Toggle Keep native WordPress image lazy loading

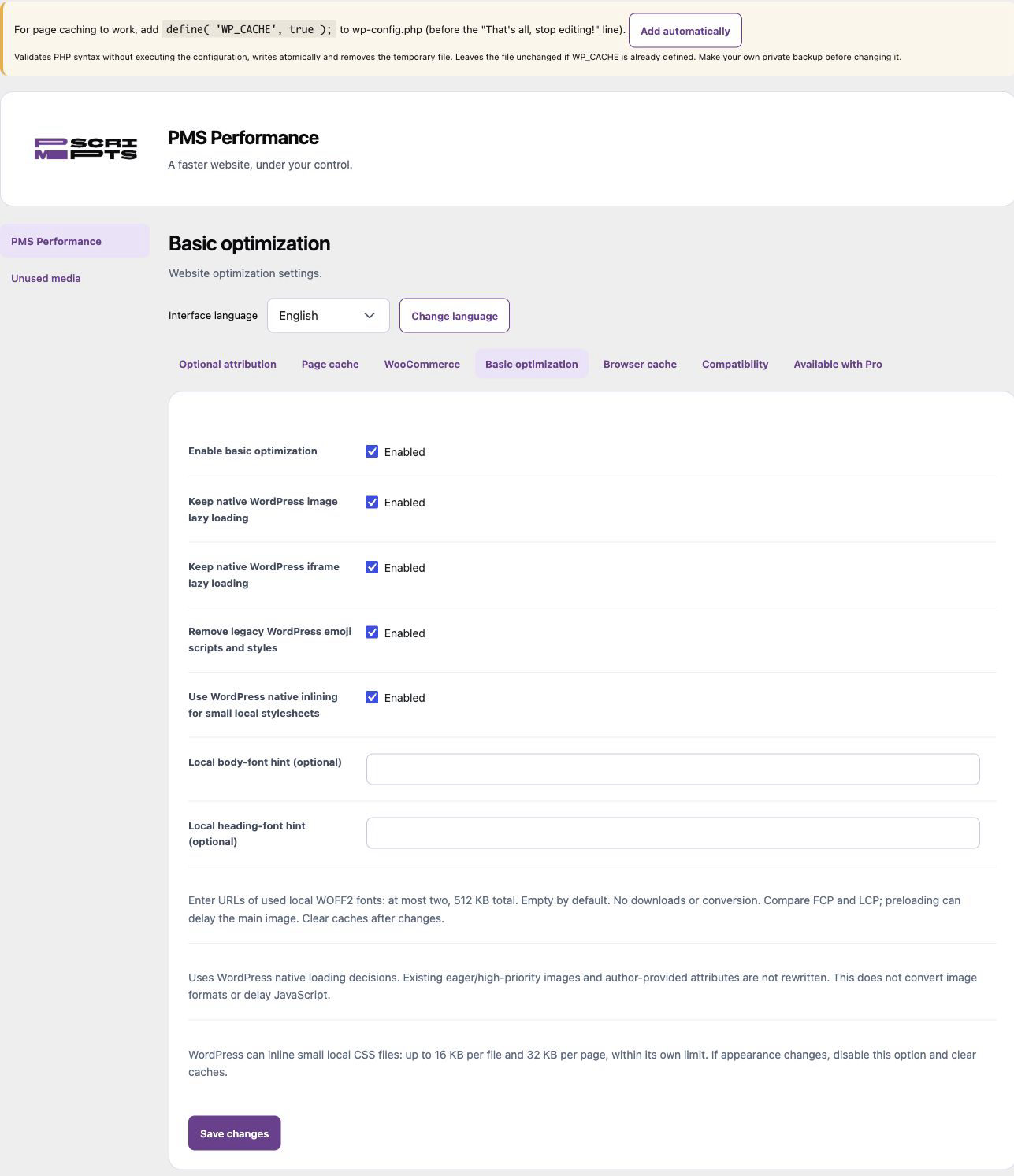[372, 502]
